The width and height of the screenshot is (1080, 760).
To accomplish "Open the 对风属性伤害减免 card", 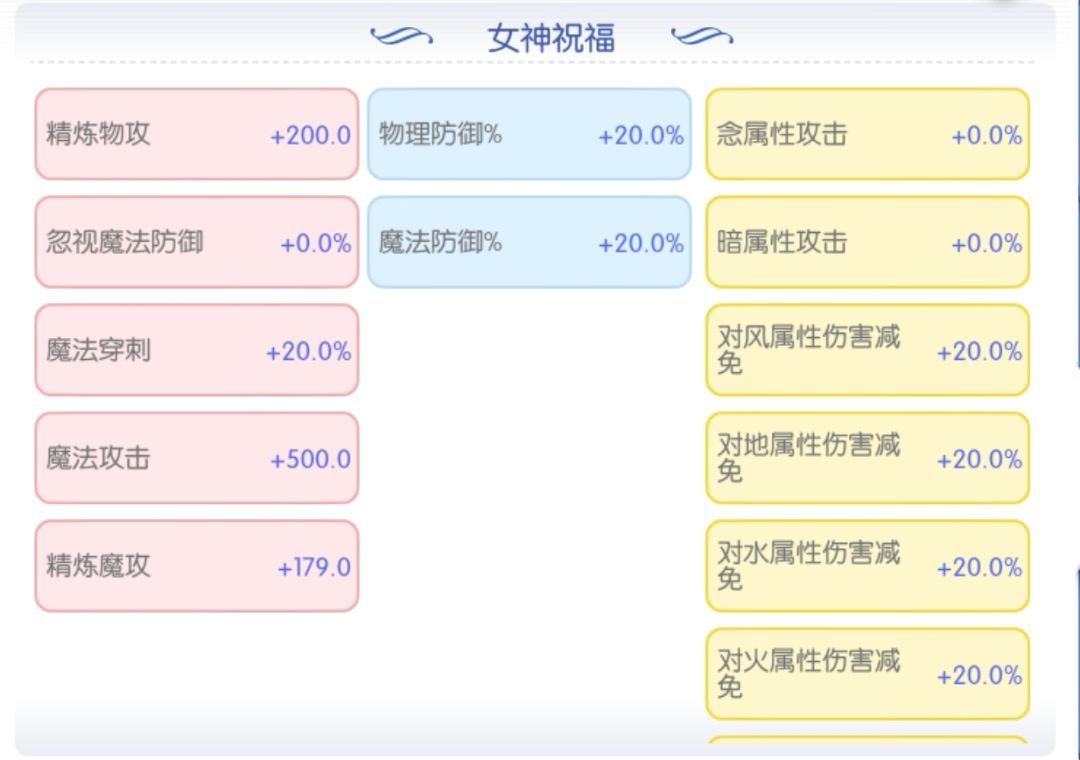I will tap(867, 350).
